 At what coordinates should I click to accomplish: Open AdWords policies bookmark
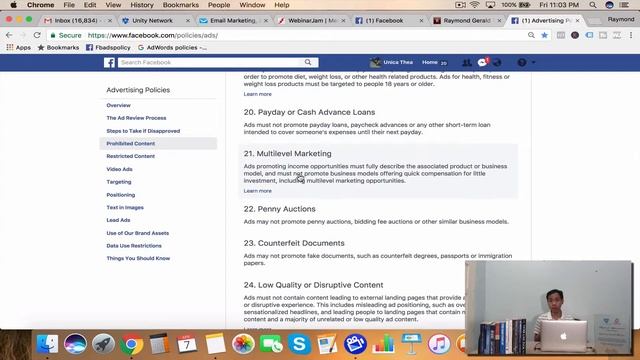click(172, 47)
